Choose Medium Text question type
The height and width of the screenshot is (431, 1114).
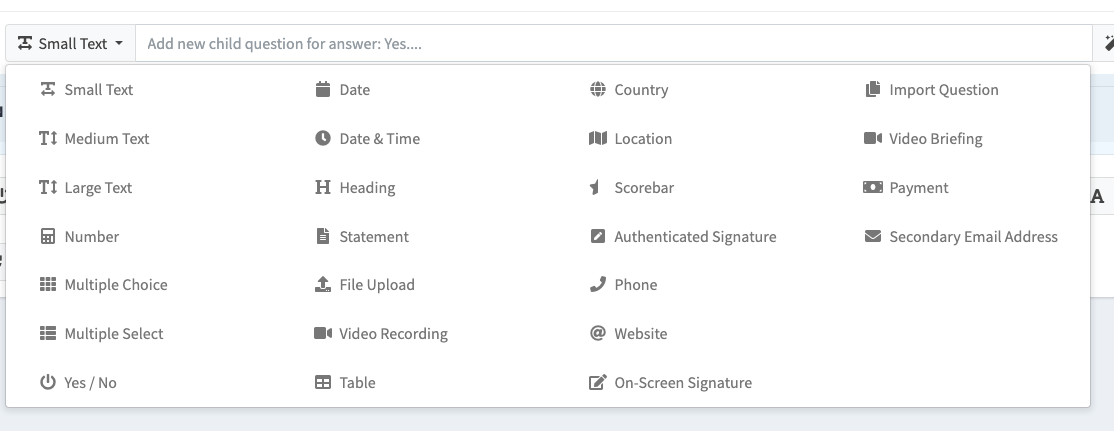tap(106, 139)
